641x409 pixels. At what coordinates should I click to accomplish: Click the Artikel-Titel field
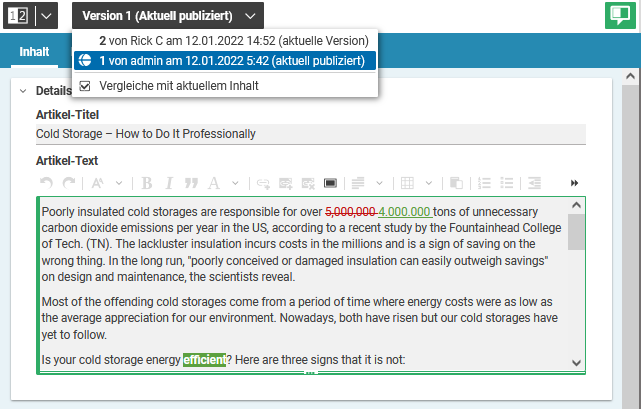(x=310, y=134)
